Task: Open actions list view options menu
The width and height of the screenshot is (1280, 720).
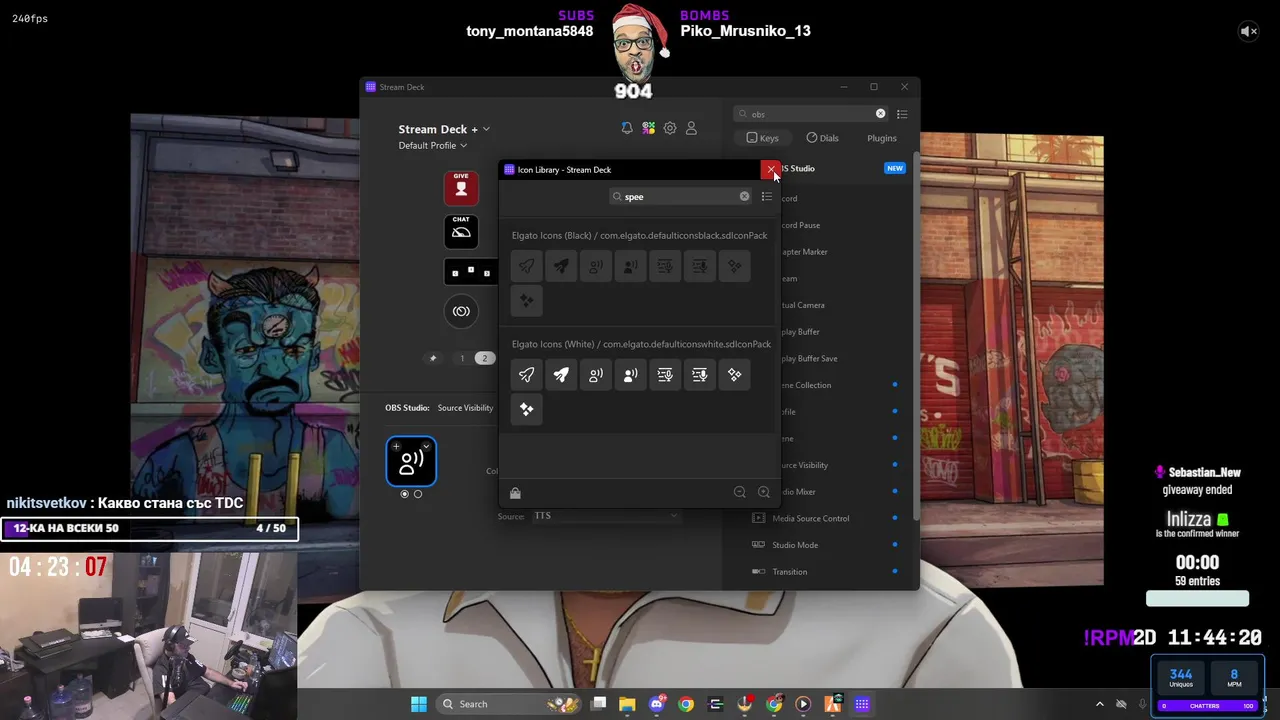Action: (x=902, y=114)
